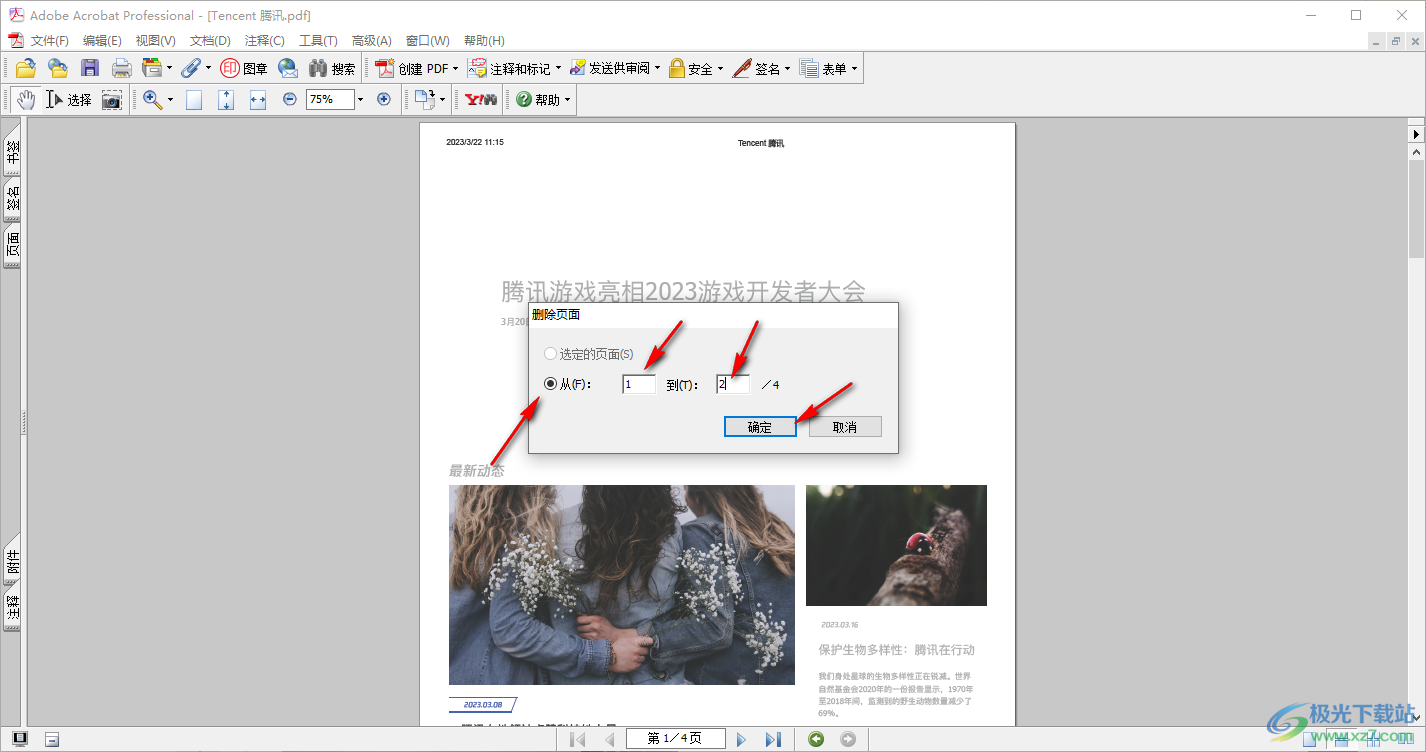Open the 高级(A) menu

point(372,41)
